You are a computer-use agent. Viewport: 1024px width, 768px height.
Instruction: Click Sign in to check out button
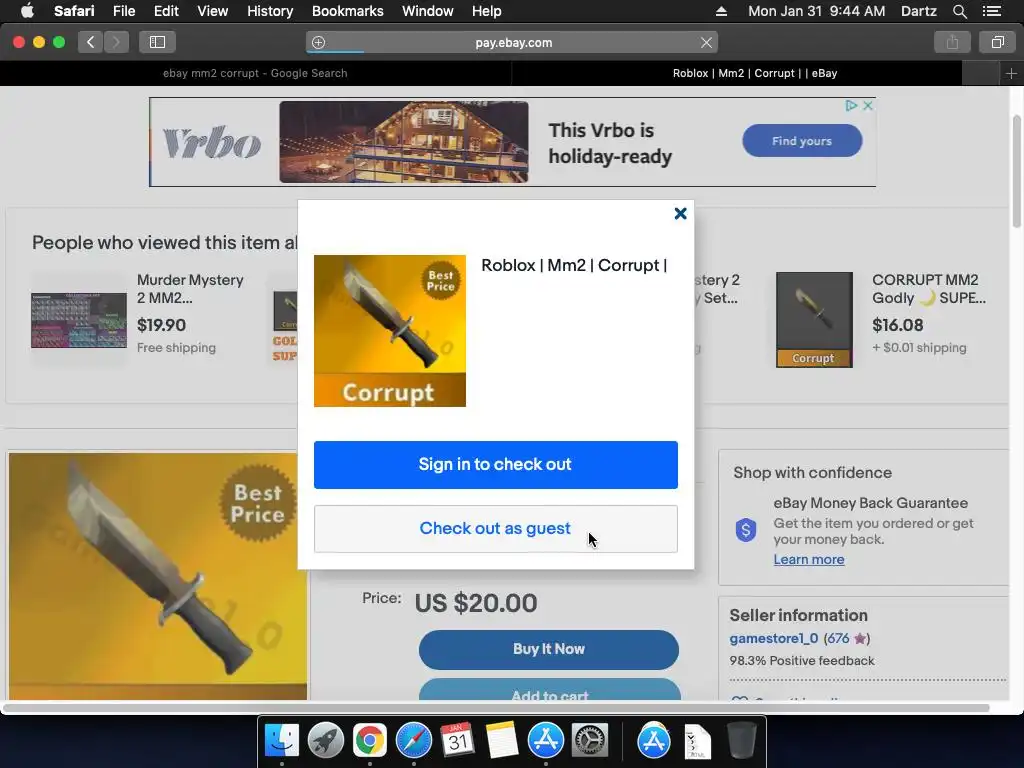pos(496,464)
